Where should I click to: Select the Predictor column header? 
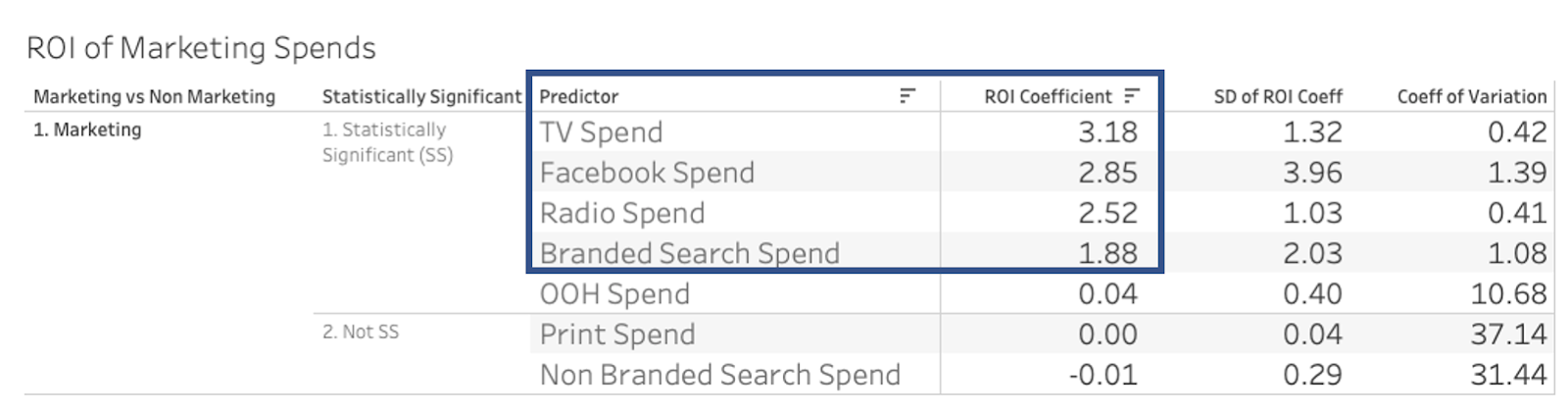point(579,96)
